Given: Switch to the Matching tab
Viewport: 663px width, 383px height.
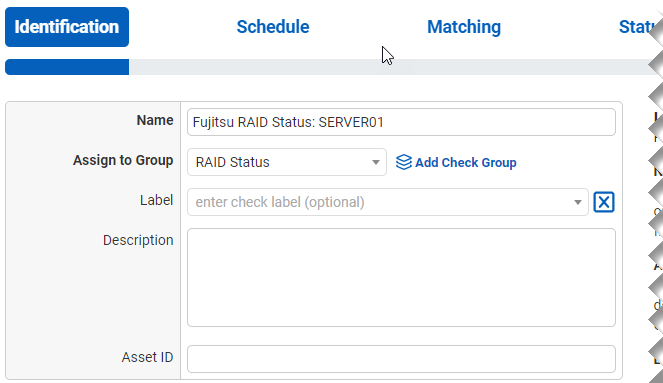Looking at the screenshot, I should point(464,27).
